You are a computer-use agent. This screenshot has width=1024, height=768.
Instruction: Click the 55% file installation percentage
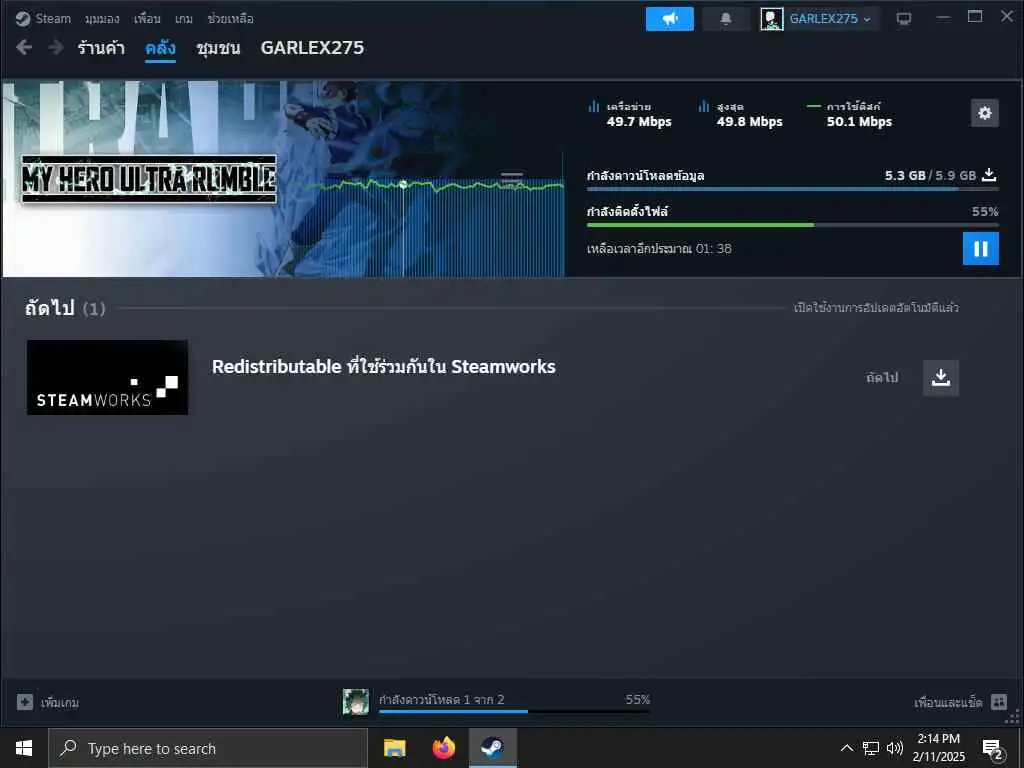pyautogui.click(x=985, y=212)
